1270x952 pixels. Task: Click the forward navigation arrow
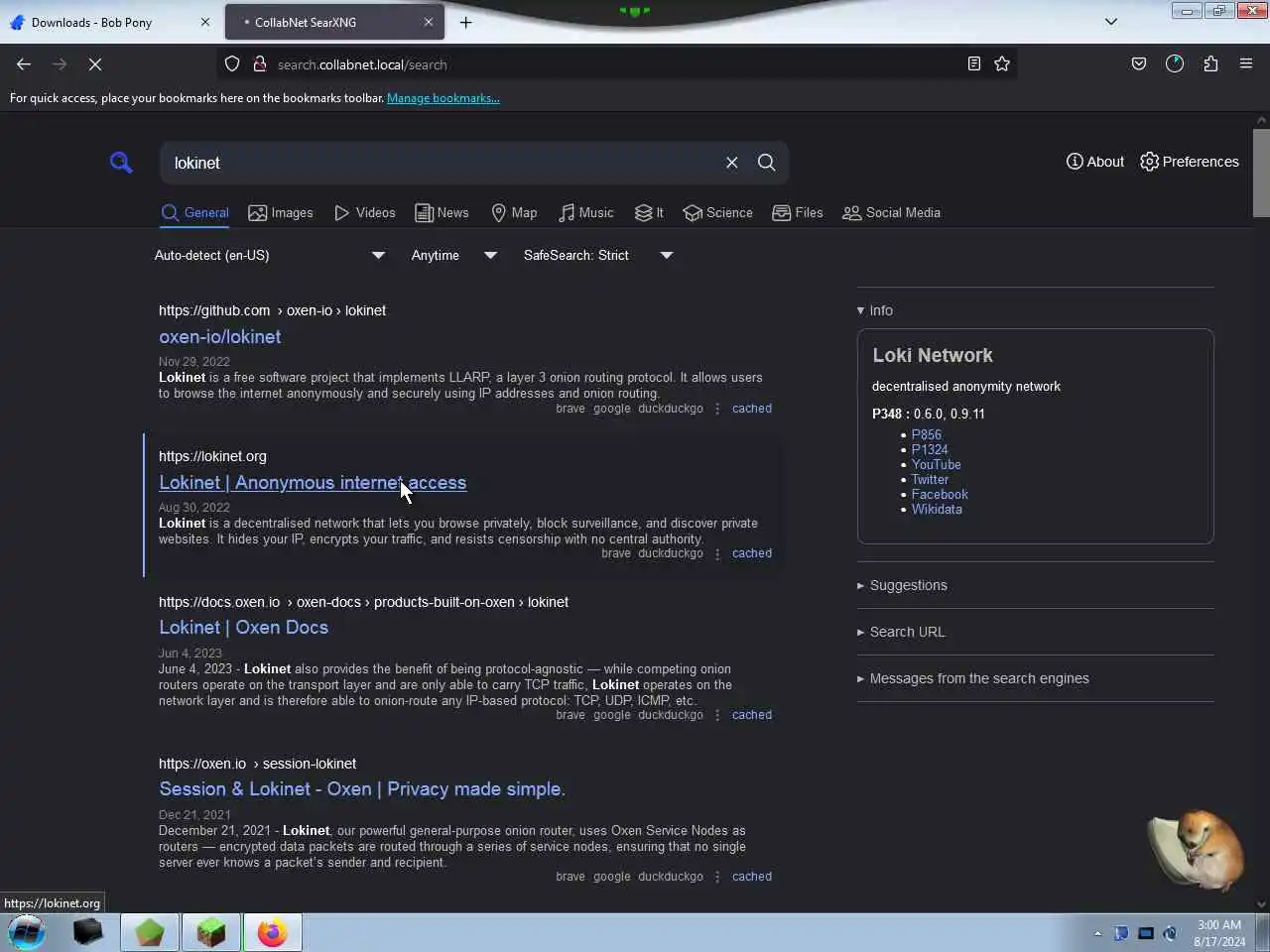click(60, 64)
